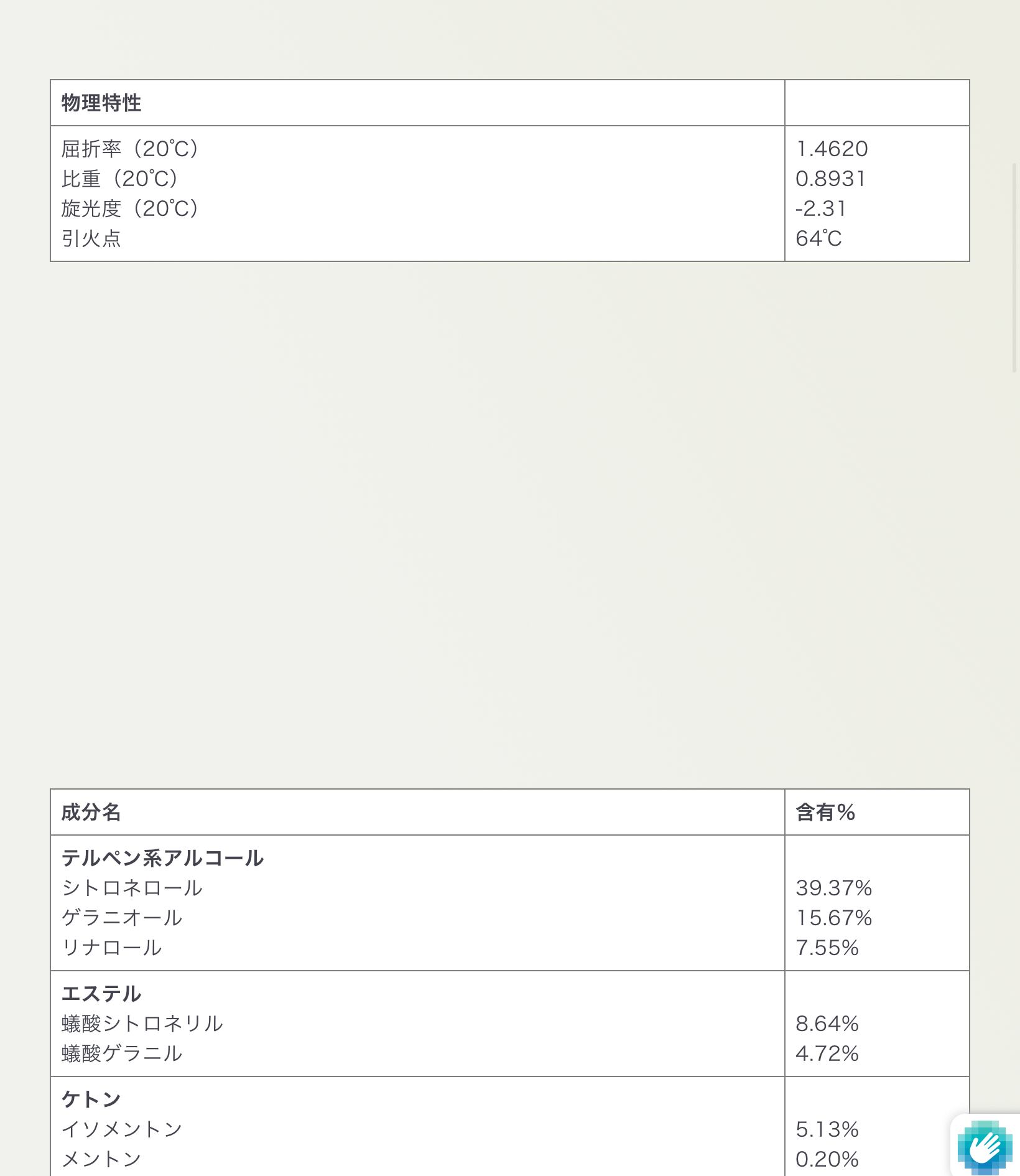The width and height of the screenshot is (1020, 1176).
Task: Select the ゲラニオール percentage 15.67%
Action: [x=833, y=918]
